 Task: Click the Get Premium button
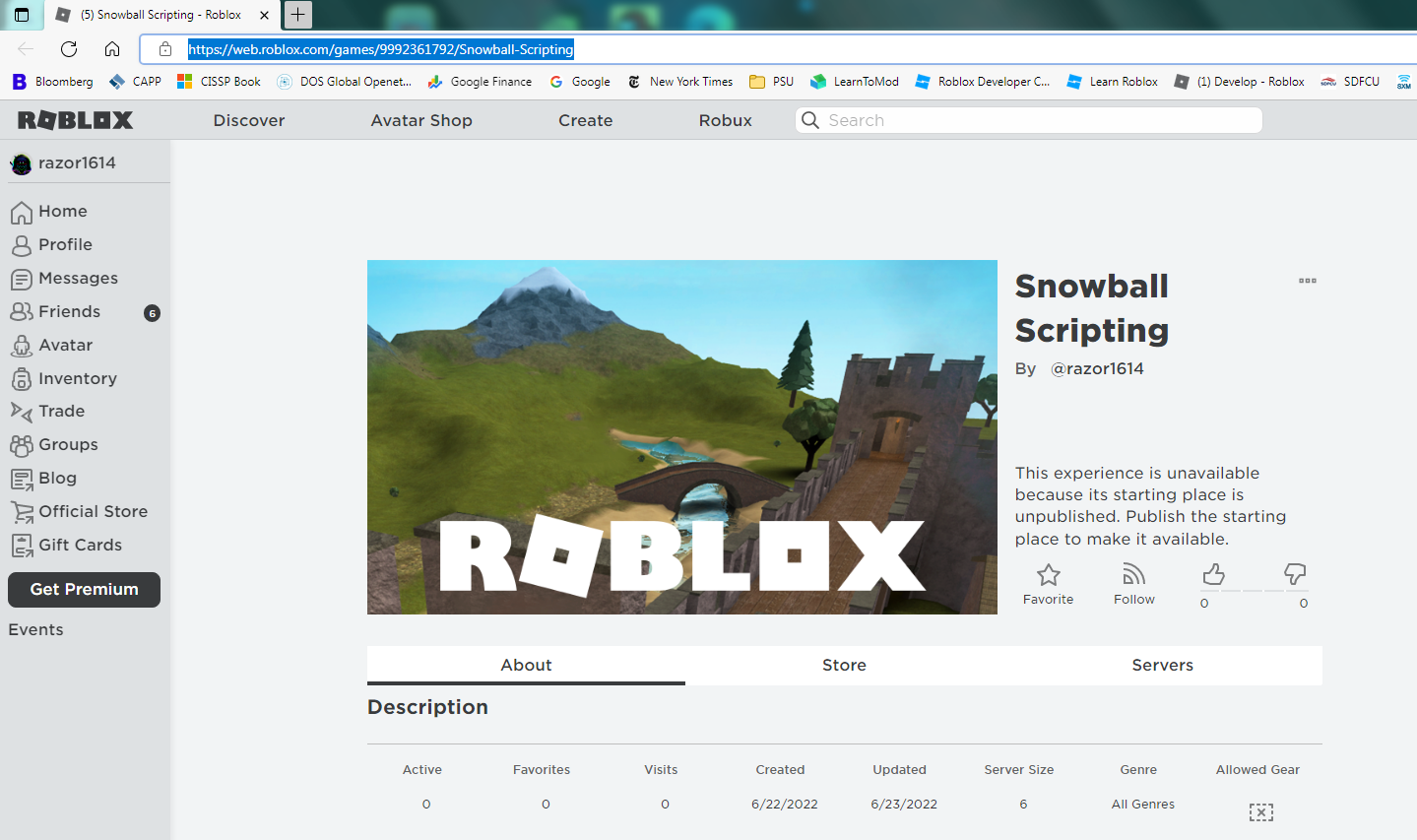[84, 590]
